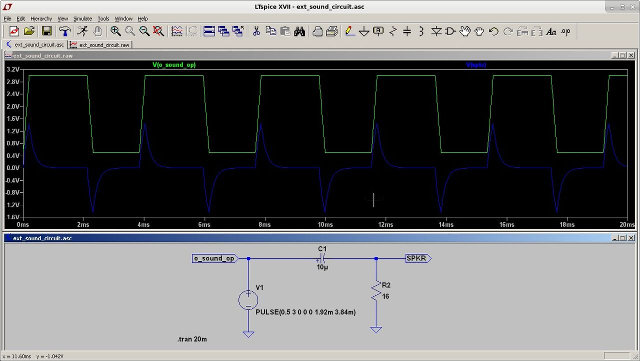Click the New Schematic icon
This screenshot has height=361, width=640.
(x=14, y=31)
